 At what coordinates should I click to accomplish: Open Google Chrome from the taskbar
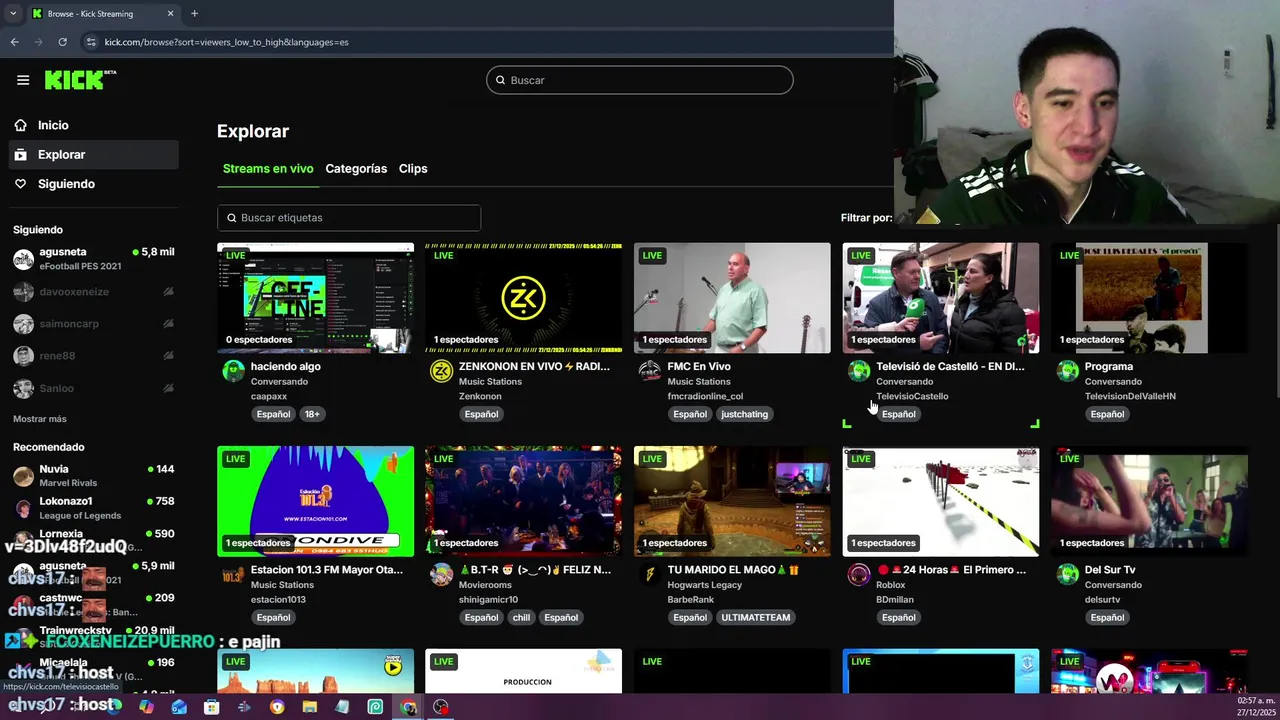point(408,707)
